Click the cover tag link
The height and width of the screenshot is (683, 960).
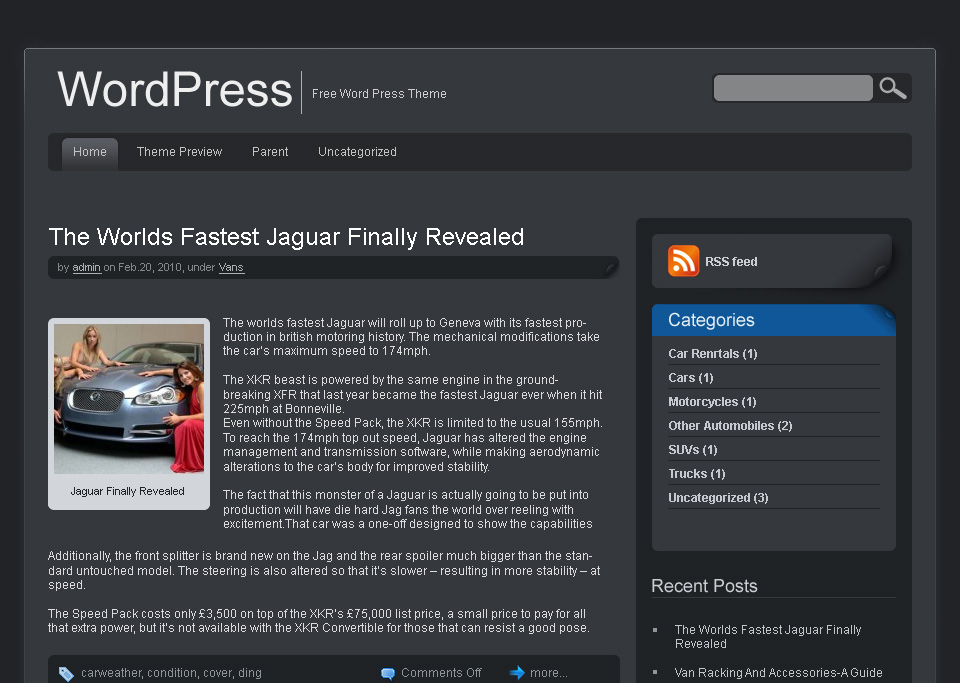pyautogui.click(x=218, y=673)
